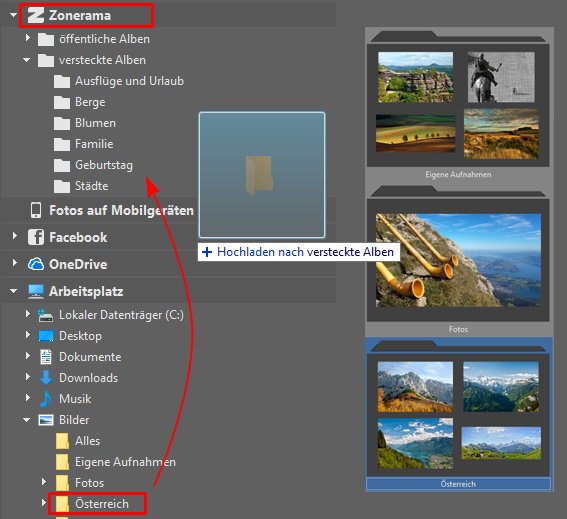
Task: Click the Downloads blue arrow icon
Action: pyautogui.click(x=46, y=378)
